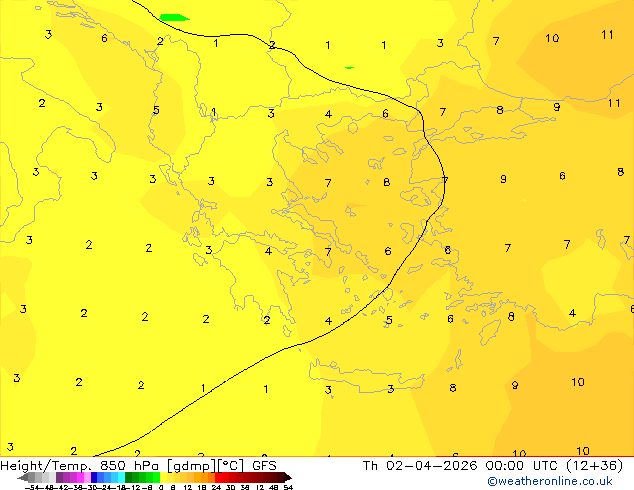Click the 54 label at the scale's end
The image size is (634, 490).
click(x=287, y=487)
